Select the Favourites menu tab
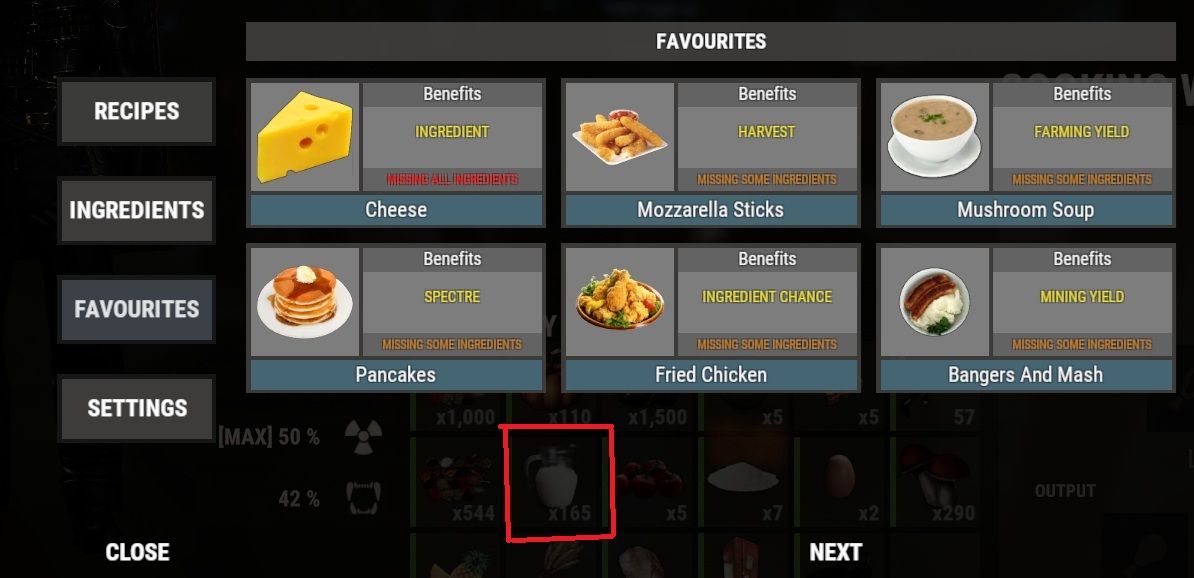The height and width of the screenshot is (578, 1194). click(137, 309)
